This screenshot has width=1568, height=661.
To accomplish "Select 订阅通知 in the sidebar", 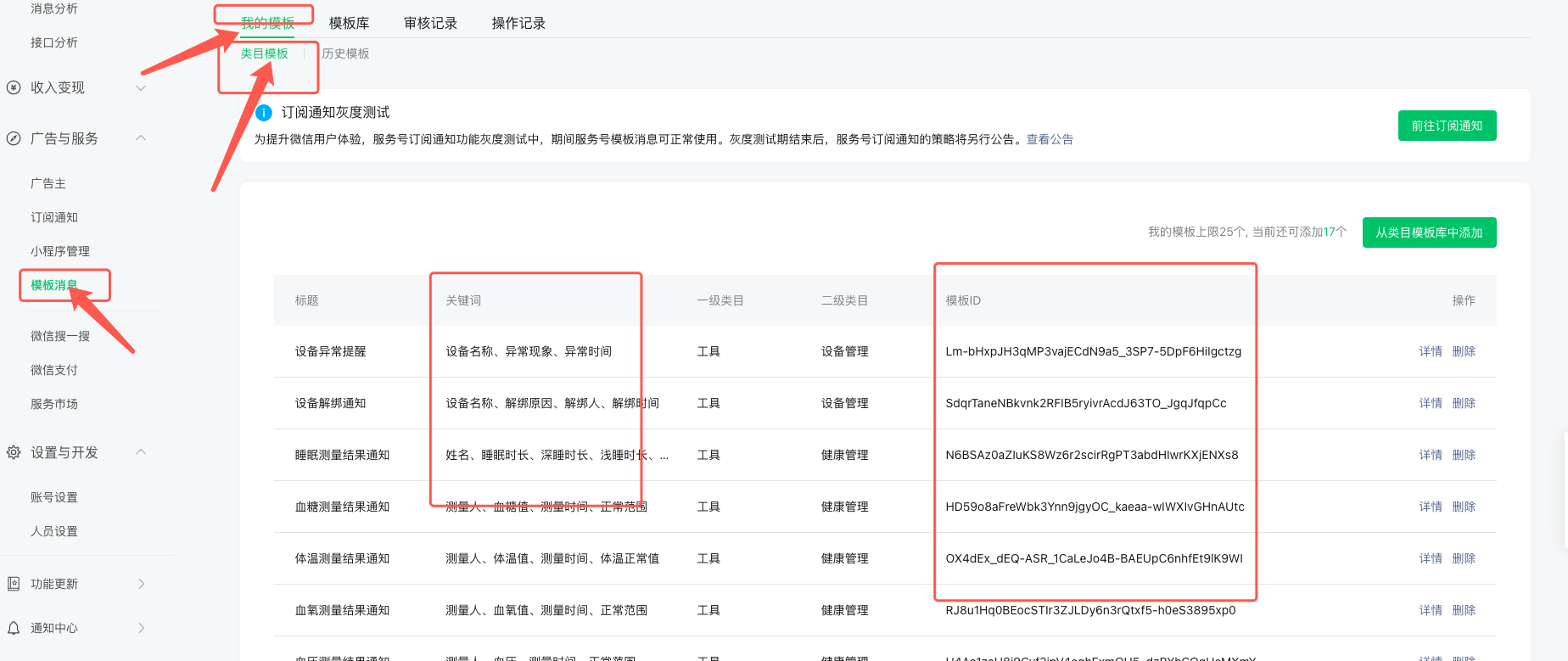I will [x=54, y=217].
